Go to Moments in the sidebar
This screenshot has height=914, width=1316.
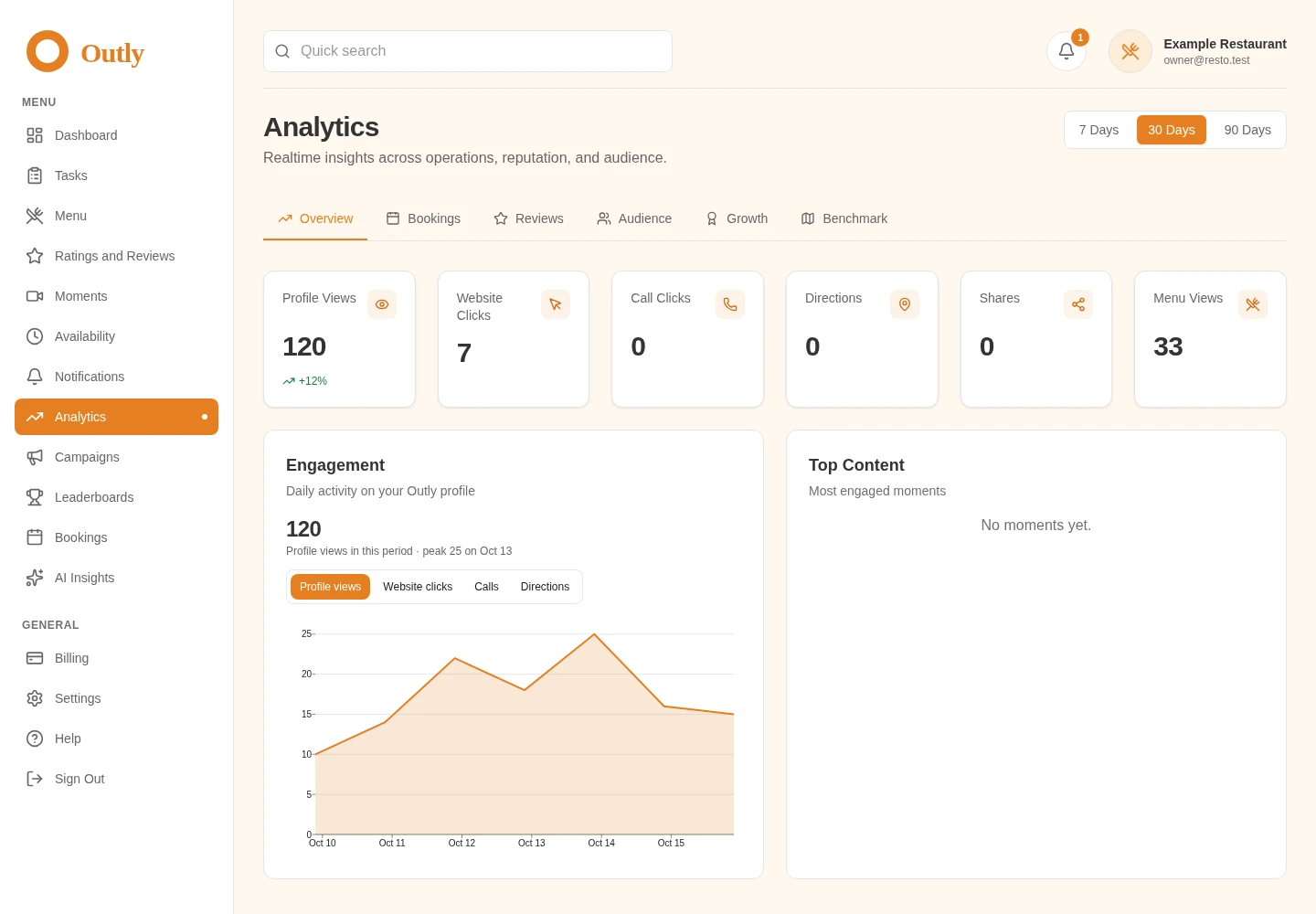pos(116,296)
